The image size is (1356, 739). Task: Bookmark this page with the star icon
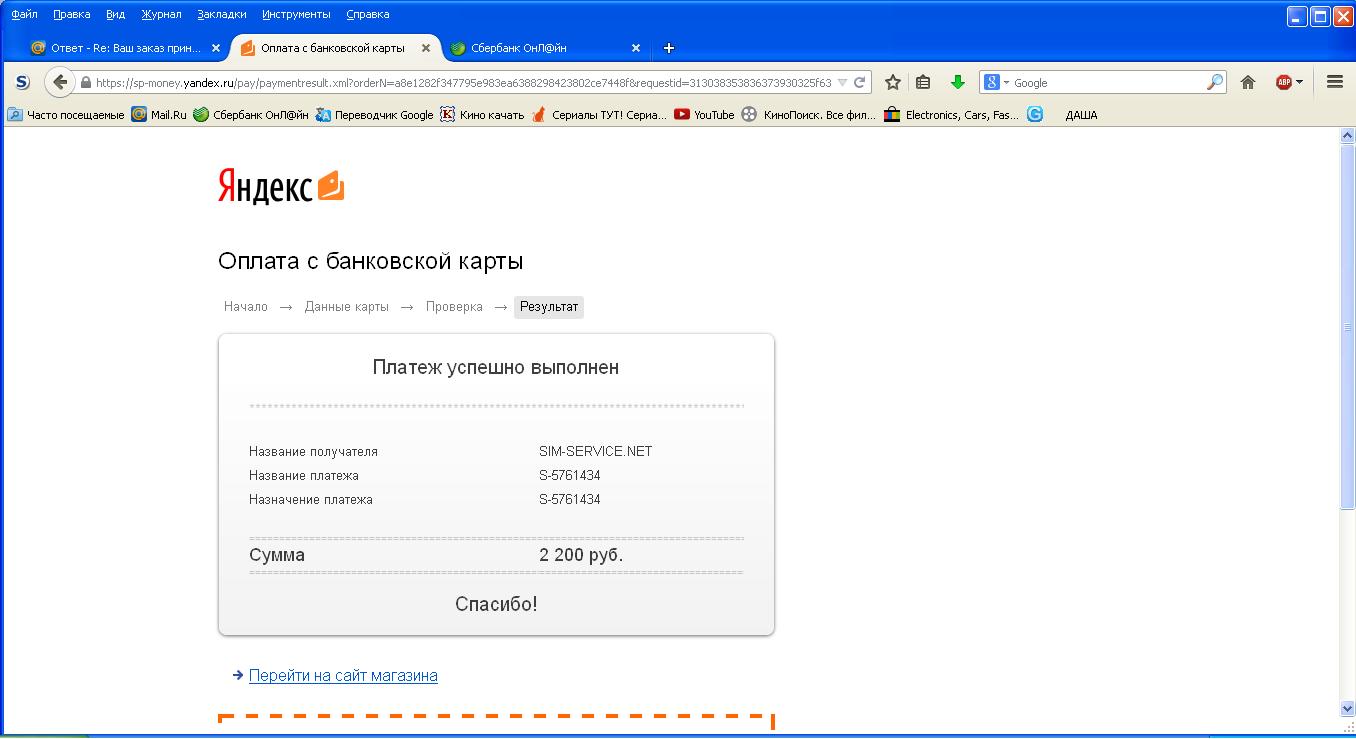pyautogui.click(x=893, y=83)
